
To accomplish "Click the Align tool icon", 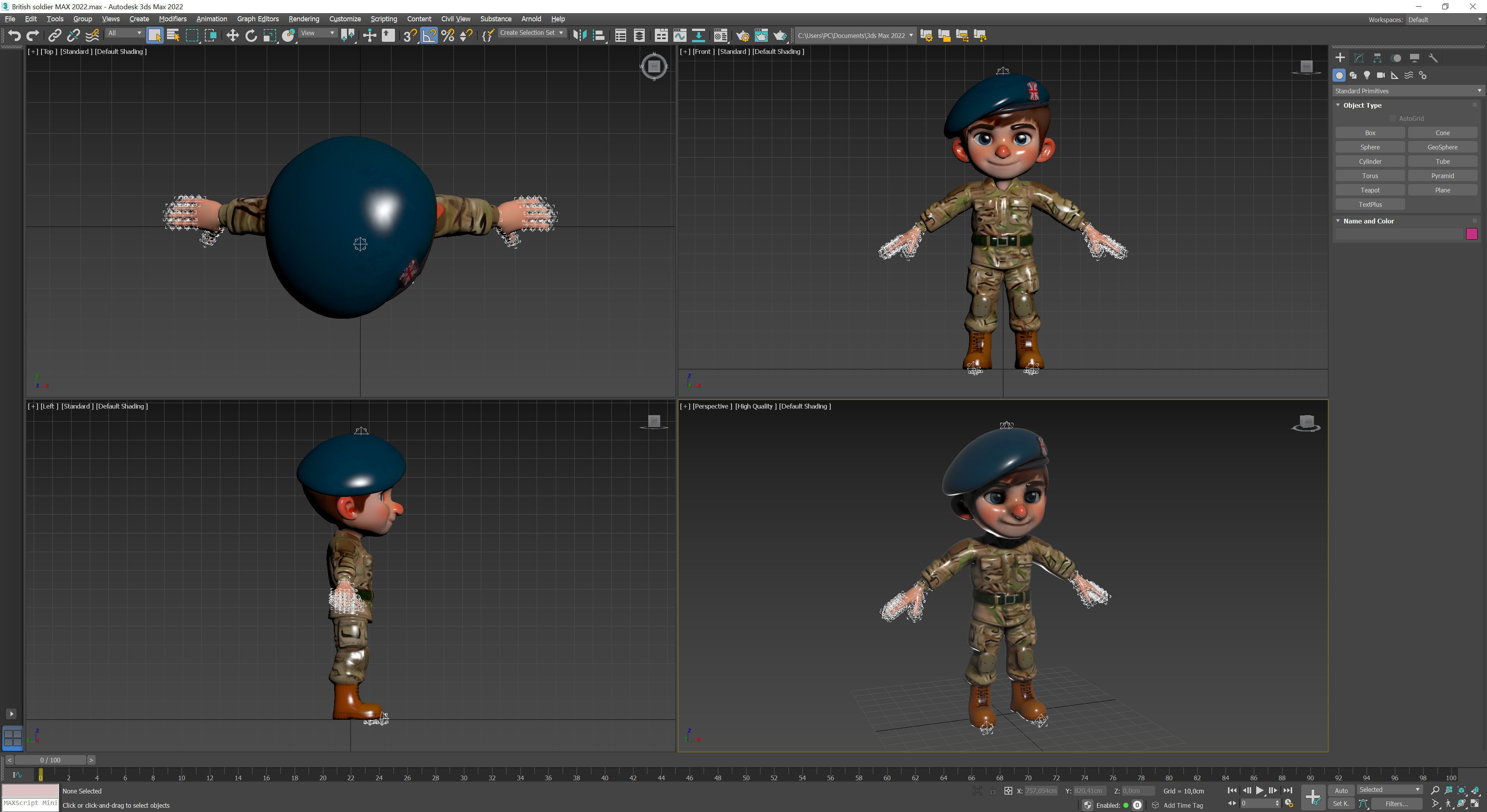I will click(x=599, y=36).
